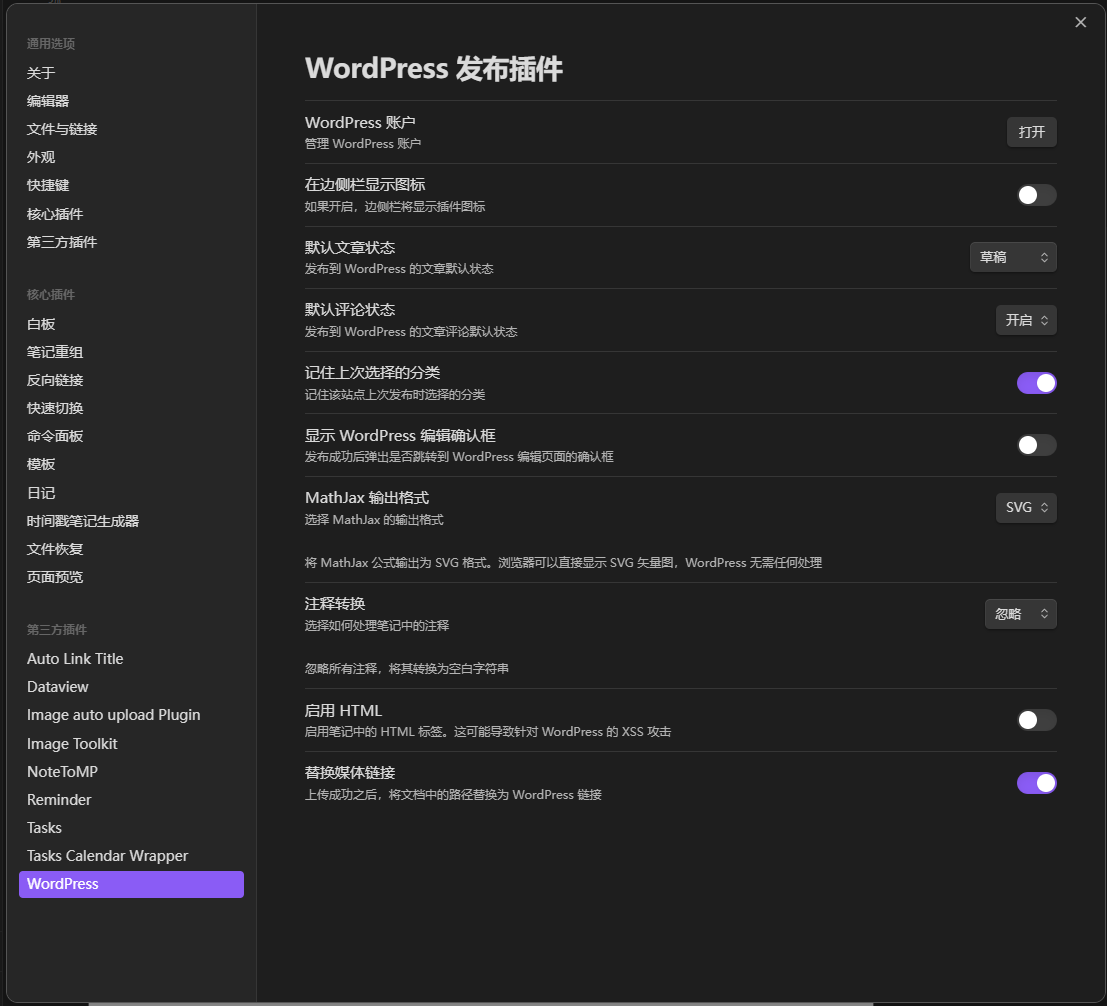Viewport: 1107px width, 1006px height.
Task: Click the WordPress 发布插件 heading text
Action: tap(433, 68)
